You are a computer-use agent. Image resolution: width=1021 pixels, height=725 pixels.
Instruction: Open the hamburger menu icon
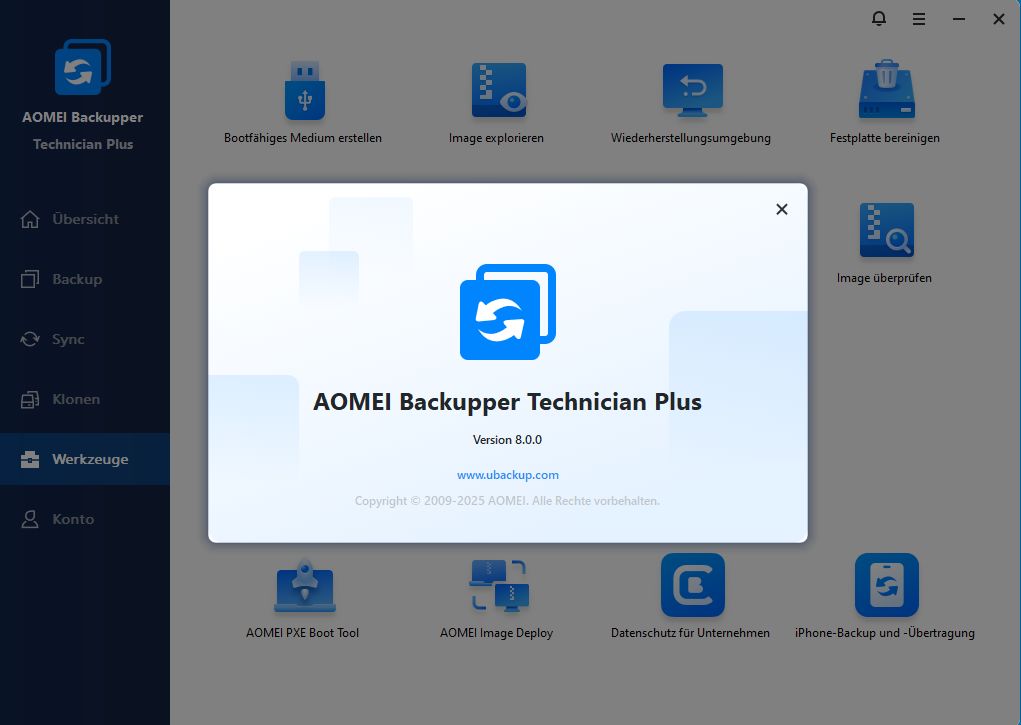(919, 19)
